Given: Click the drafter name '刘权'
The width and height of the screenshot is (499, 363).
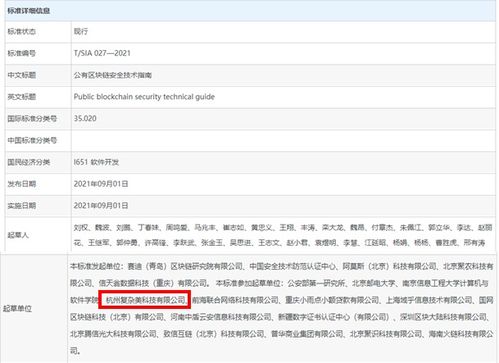Looking at the screenshot, I should click(81, 228).
